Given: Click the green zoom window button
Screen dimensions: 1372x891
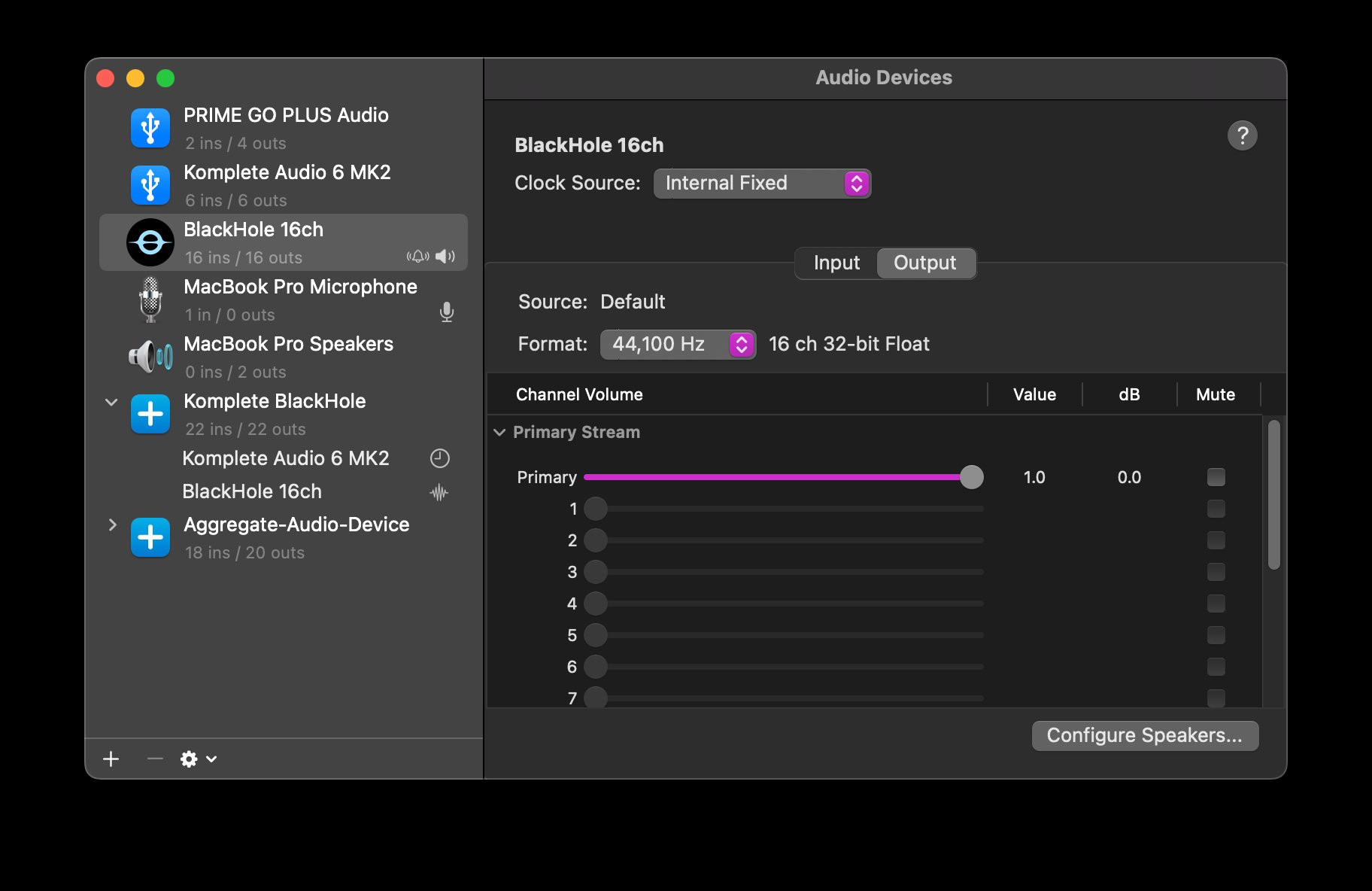Looking at the screenshot, I should click(x=165, y=78).
